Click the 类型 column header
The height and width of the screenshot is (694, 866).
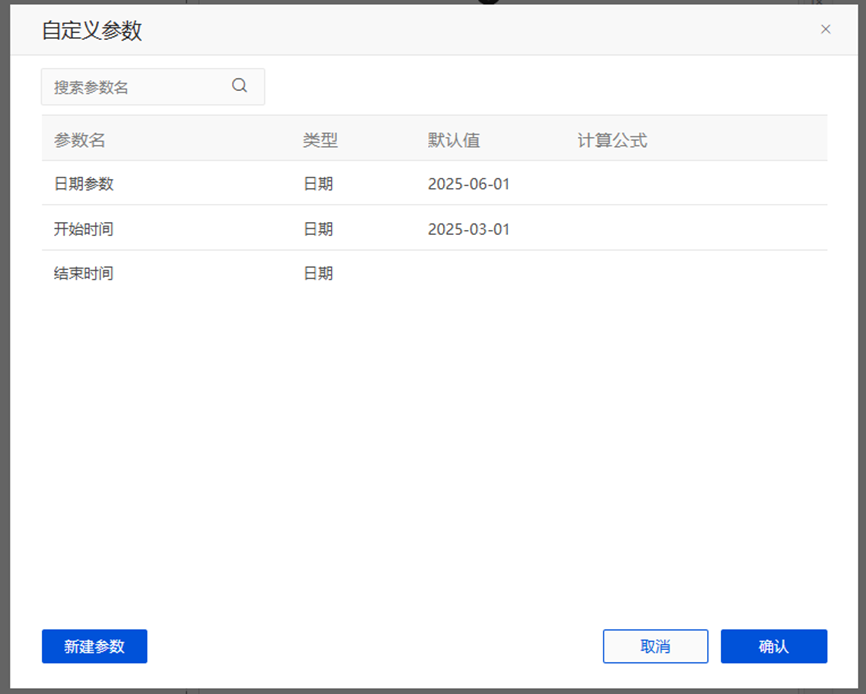(x=320, y=140)
